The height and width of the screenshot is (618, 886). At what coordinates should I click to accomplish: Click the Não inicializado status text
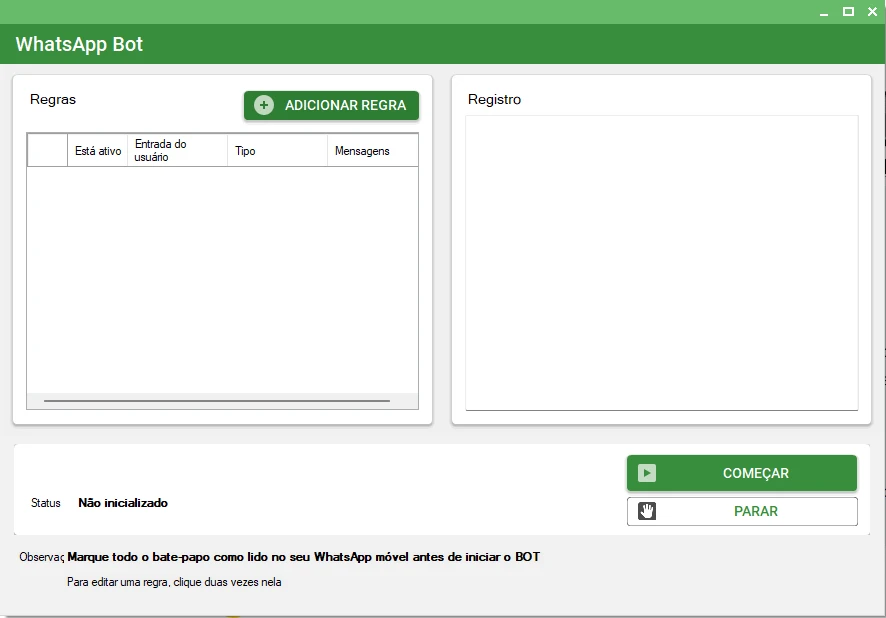pos(123,503)
